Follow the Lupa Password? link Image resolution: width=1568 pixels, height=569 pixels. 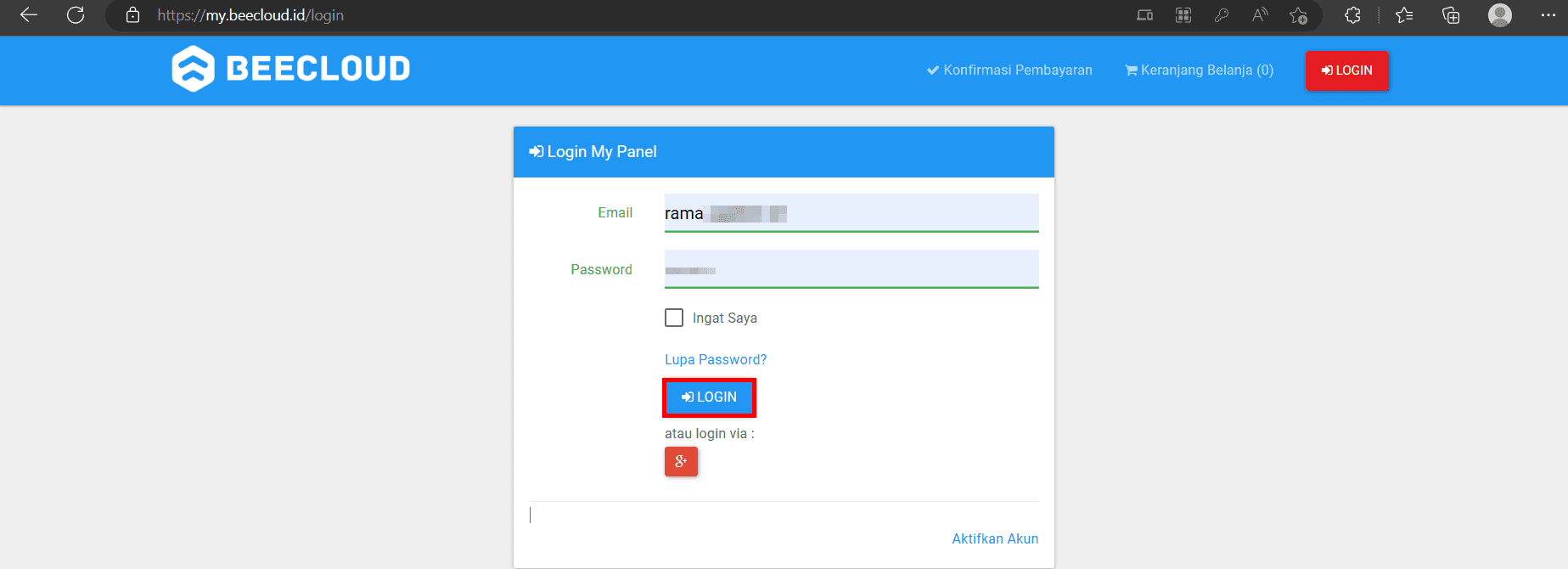coord(716,360)
